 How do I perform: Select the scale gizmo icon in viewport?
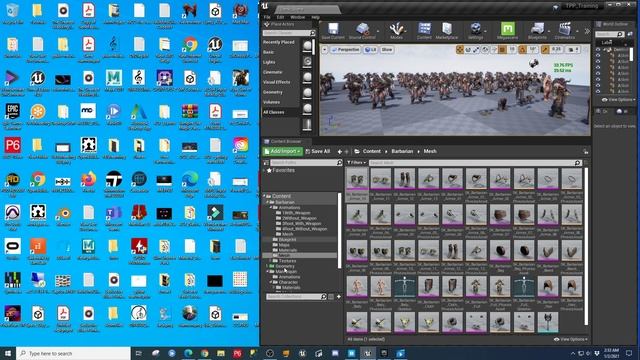point(476,49)
